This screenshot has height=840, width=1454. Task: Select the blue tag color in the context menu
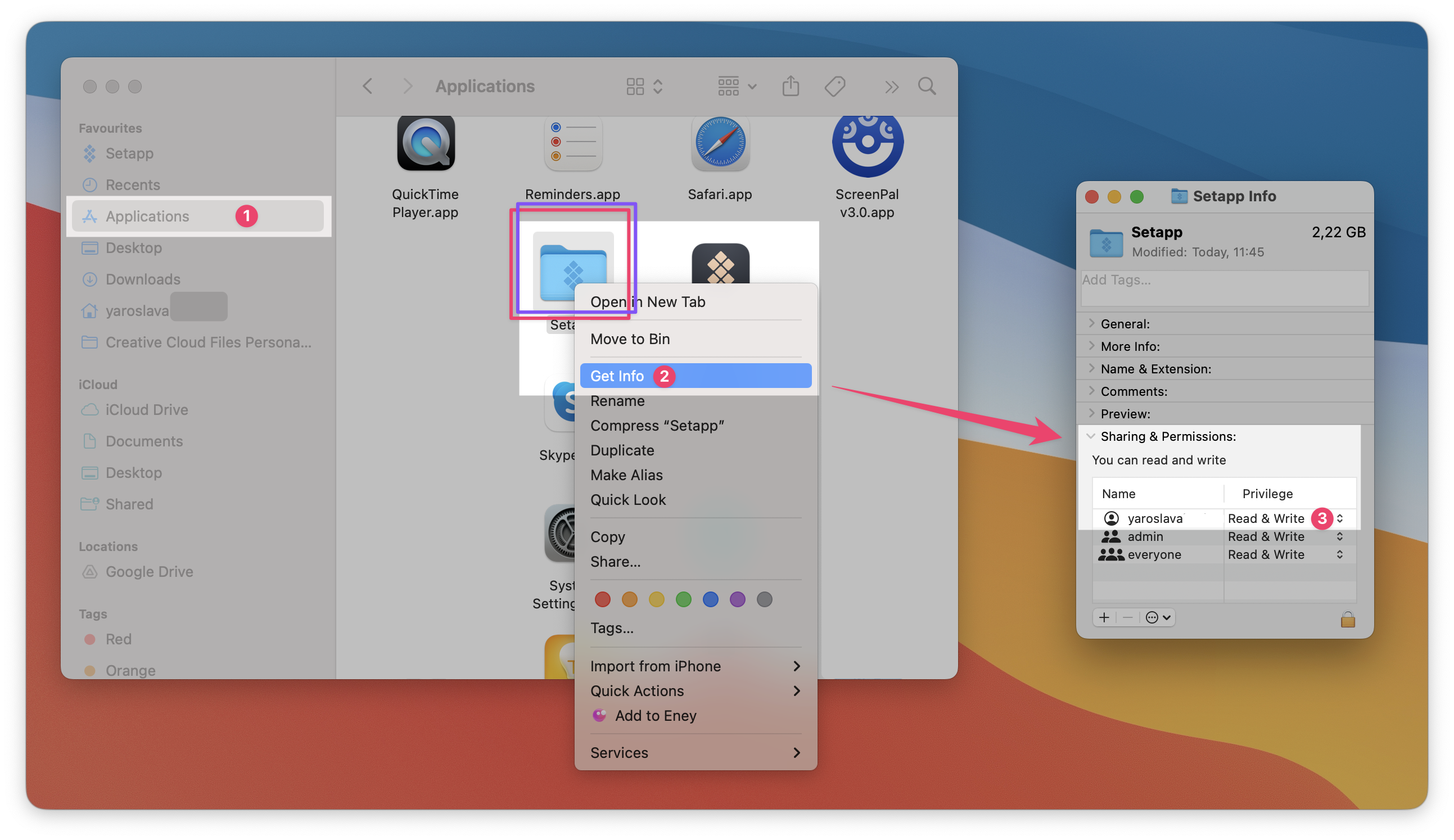tap(711, 599)
